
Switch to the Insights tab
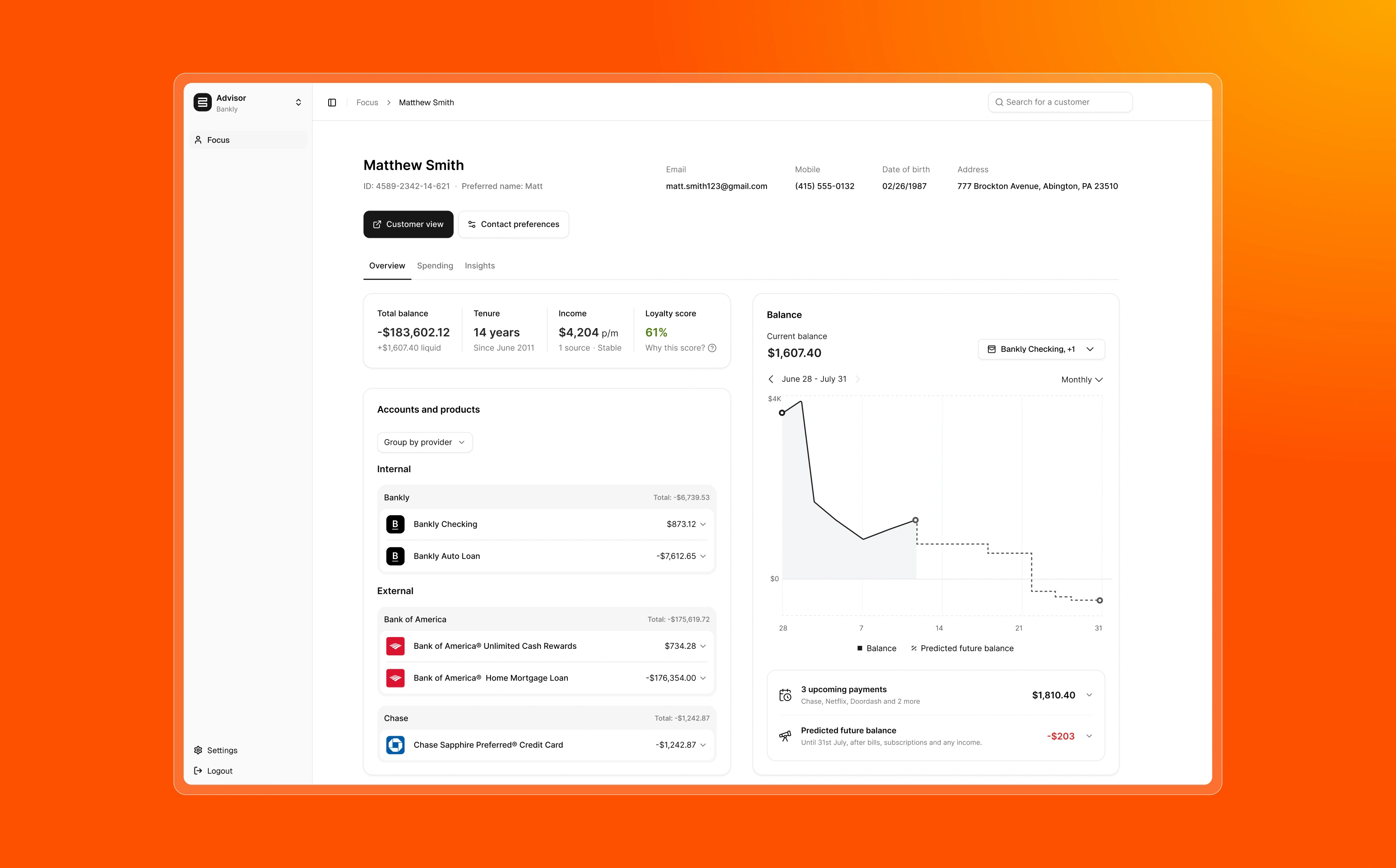479,266
